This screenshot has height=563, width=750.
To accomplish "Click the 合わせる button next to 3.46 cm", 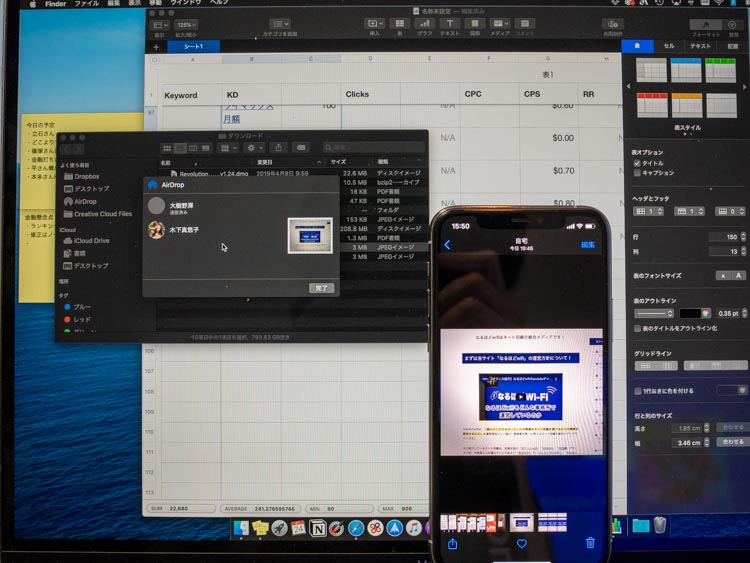I will point(733,442).
